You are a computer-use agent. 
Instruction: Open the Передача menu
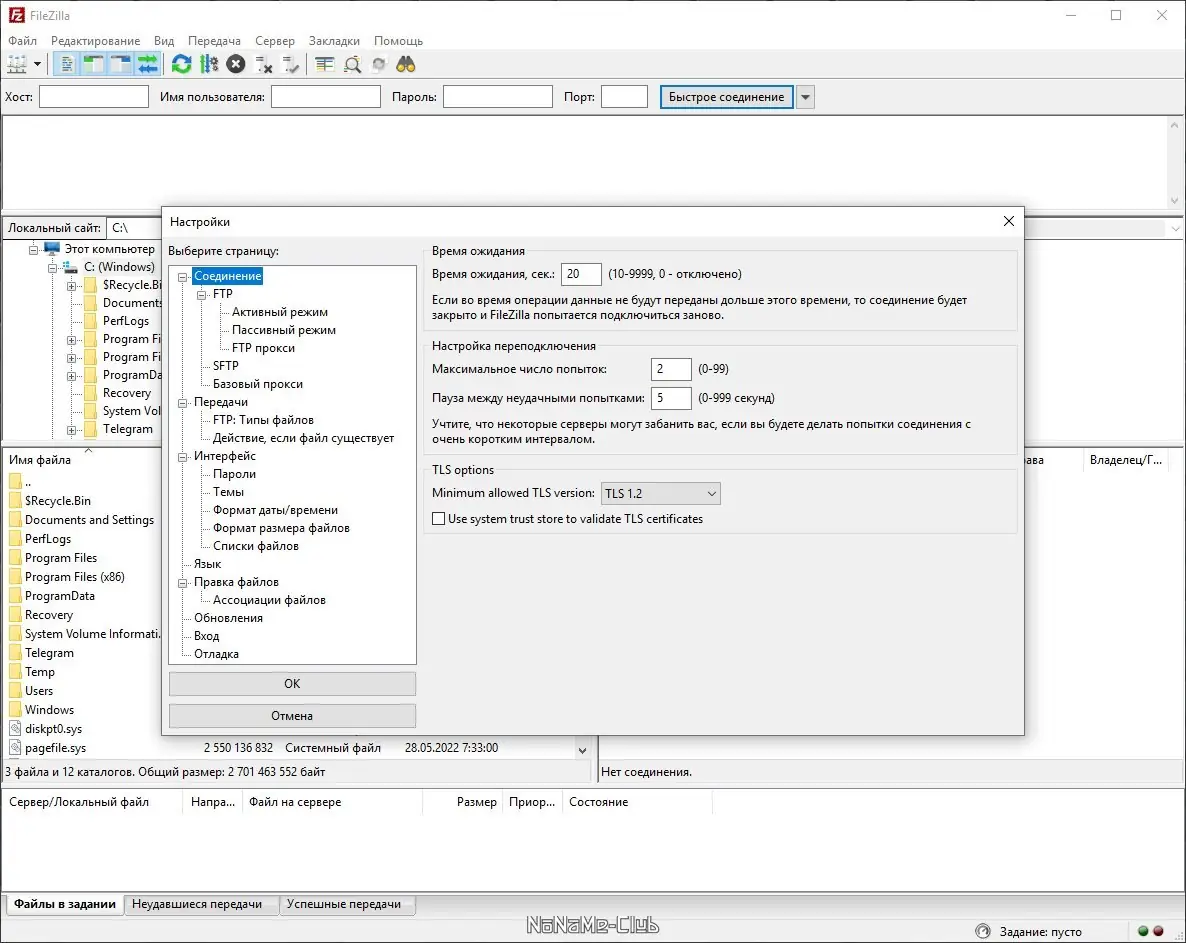click(x=214, y=41)
